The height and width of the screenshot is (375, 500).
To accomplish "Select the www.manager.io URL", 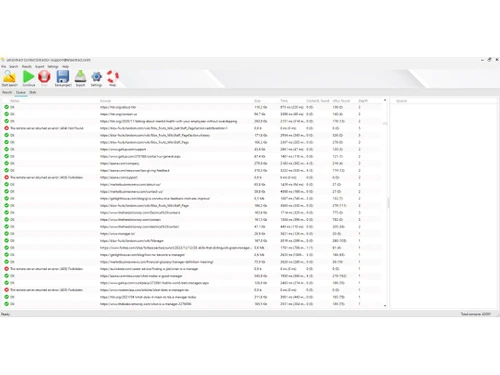I will coord(117,233).
